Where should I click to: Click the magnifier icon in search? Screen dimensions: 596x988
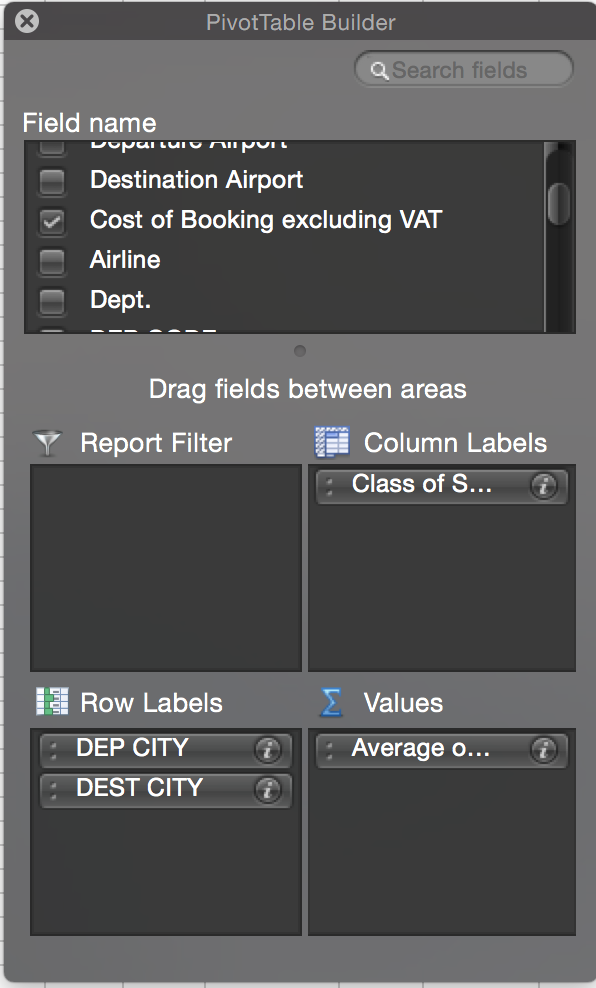point(379,71)
